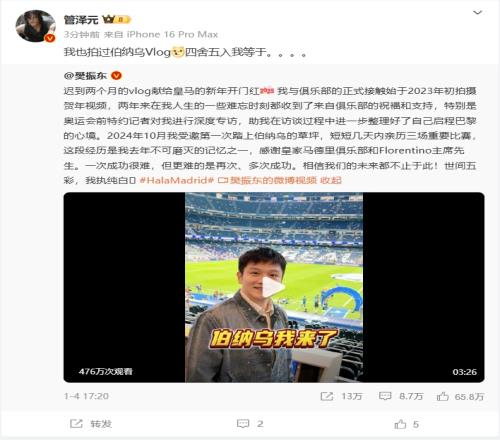The image size is (500, 440).
Task: Play the Bernabéu vlog video
Action: pos(274,287)
